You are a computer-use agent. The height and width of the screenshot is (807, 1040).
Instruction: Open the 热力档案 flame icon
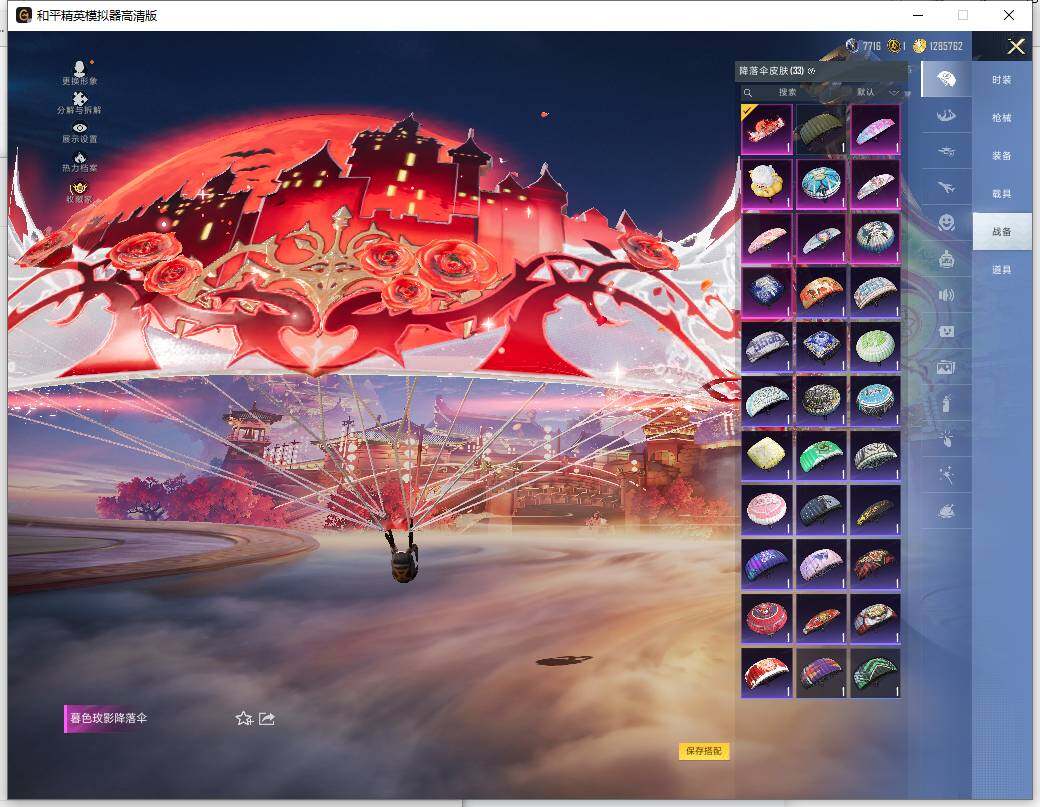coord(80,160)
